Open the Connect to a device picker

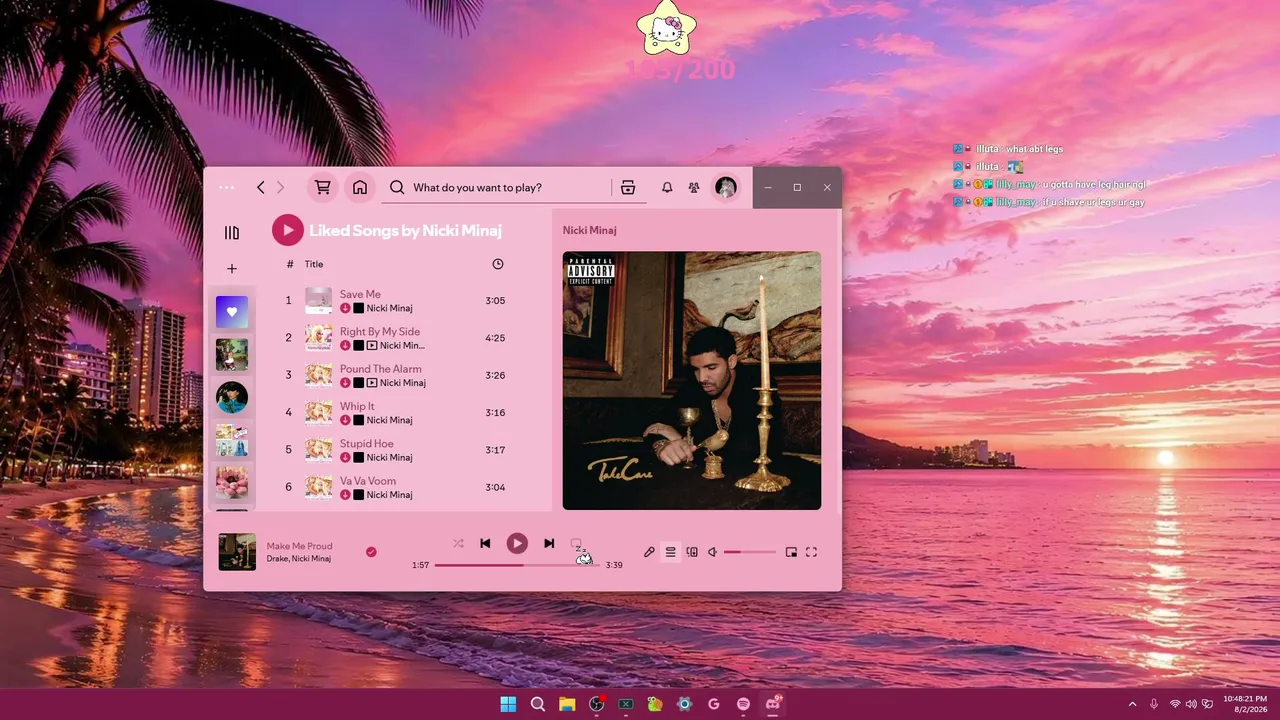tap(692, 552)
